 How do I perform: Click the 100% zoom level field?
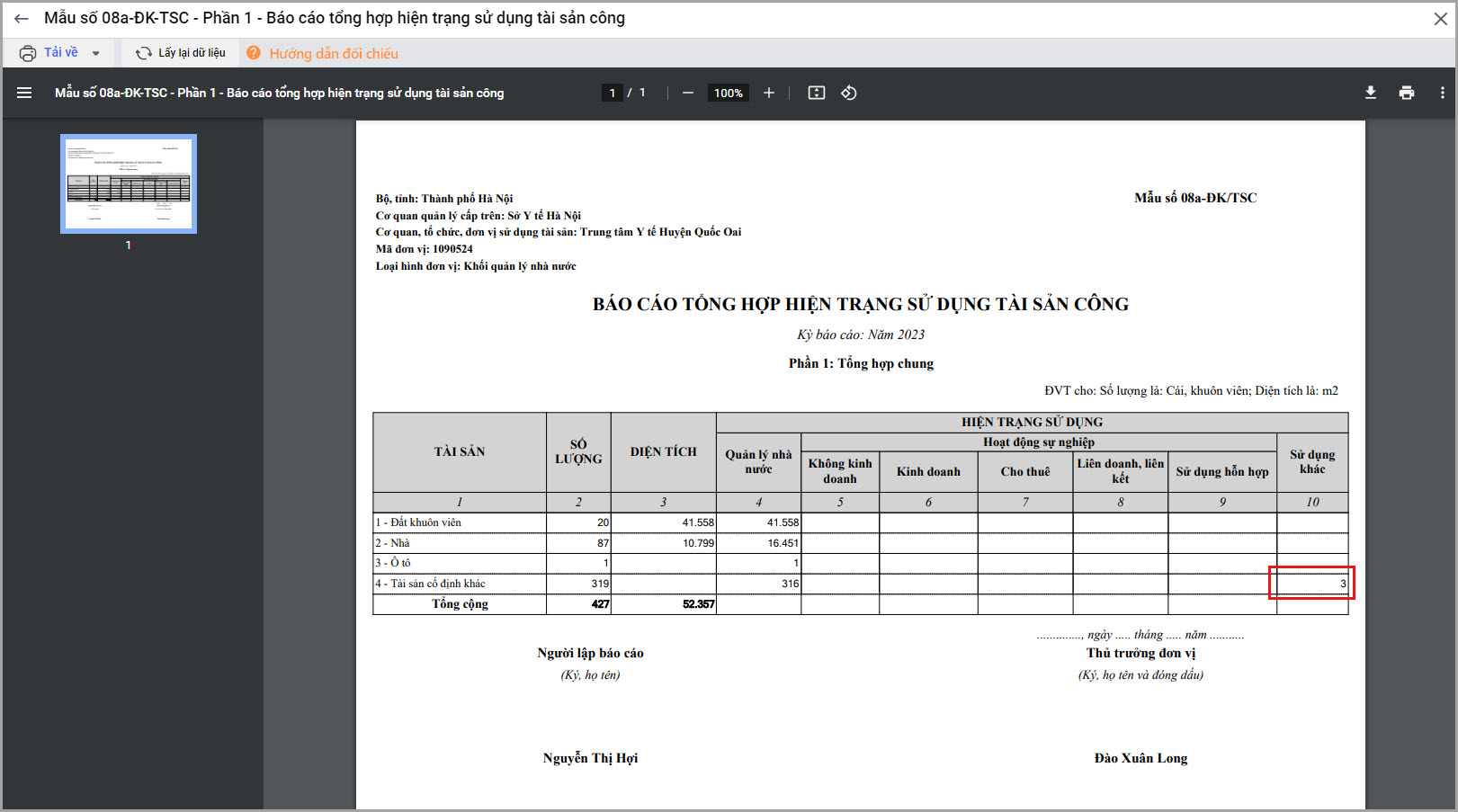point(729,93)
